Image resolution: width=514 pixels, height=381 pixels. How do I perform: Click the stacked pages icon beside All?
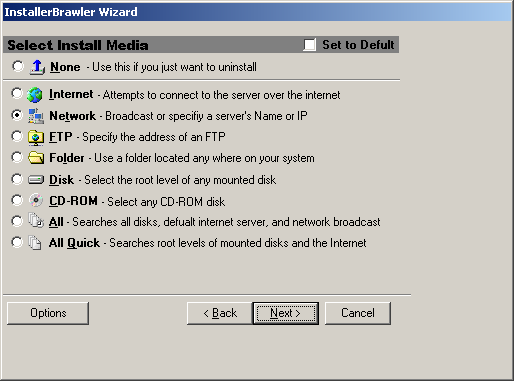[36, 221]
